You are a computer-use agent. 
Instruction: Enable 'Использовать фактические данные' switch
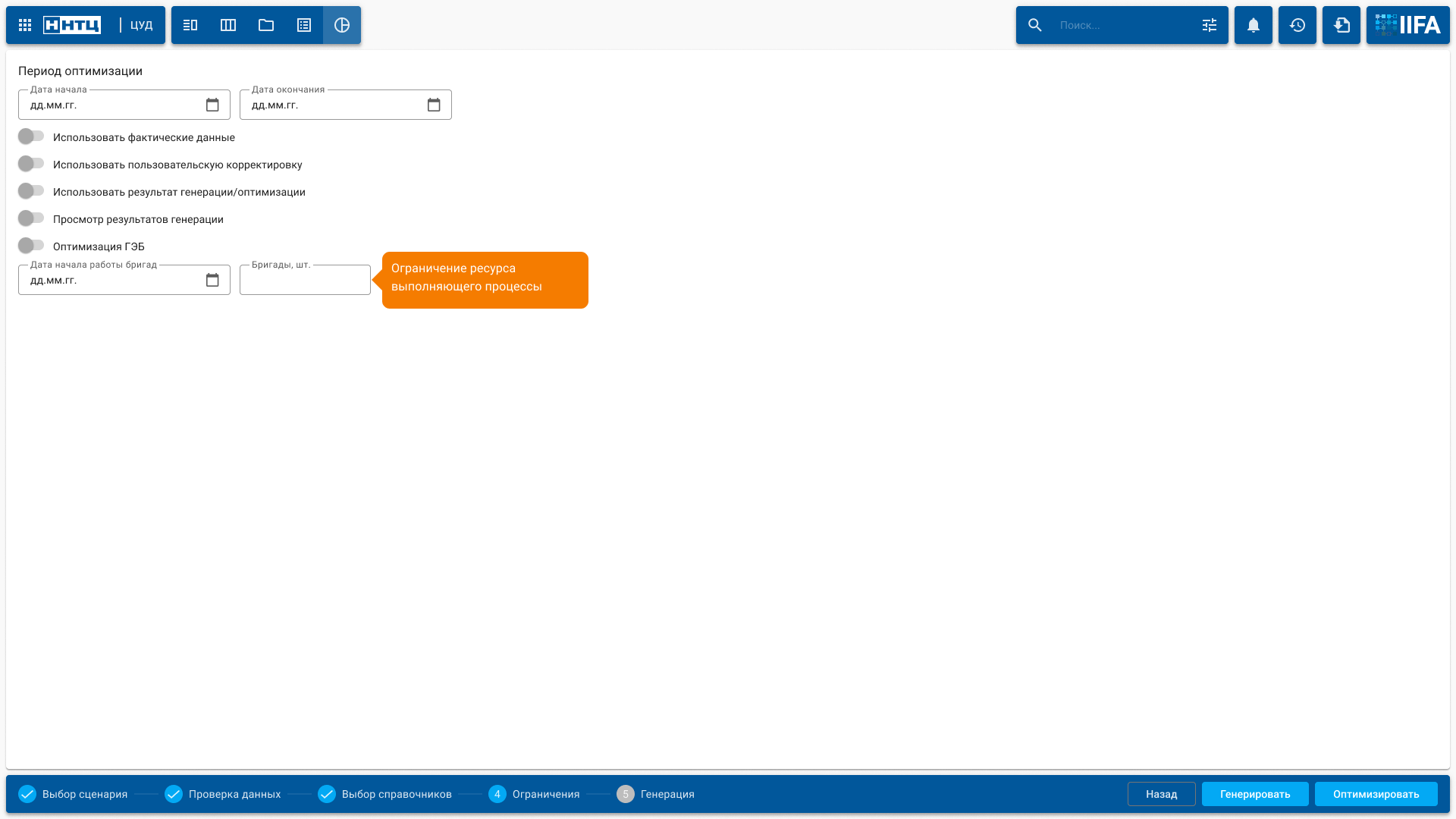tap(31, 136)
